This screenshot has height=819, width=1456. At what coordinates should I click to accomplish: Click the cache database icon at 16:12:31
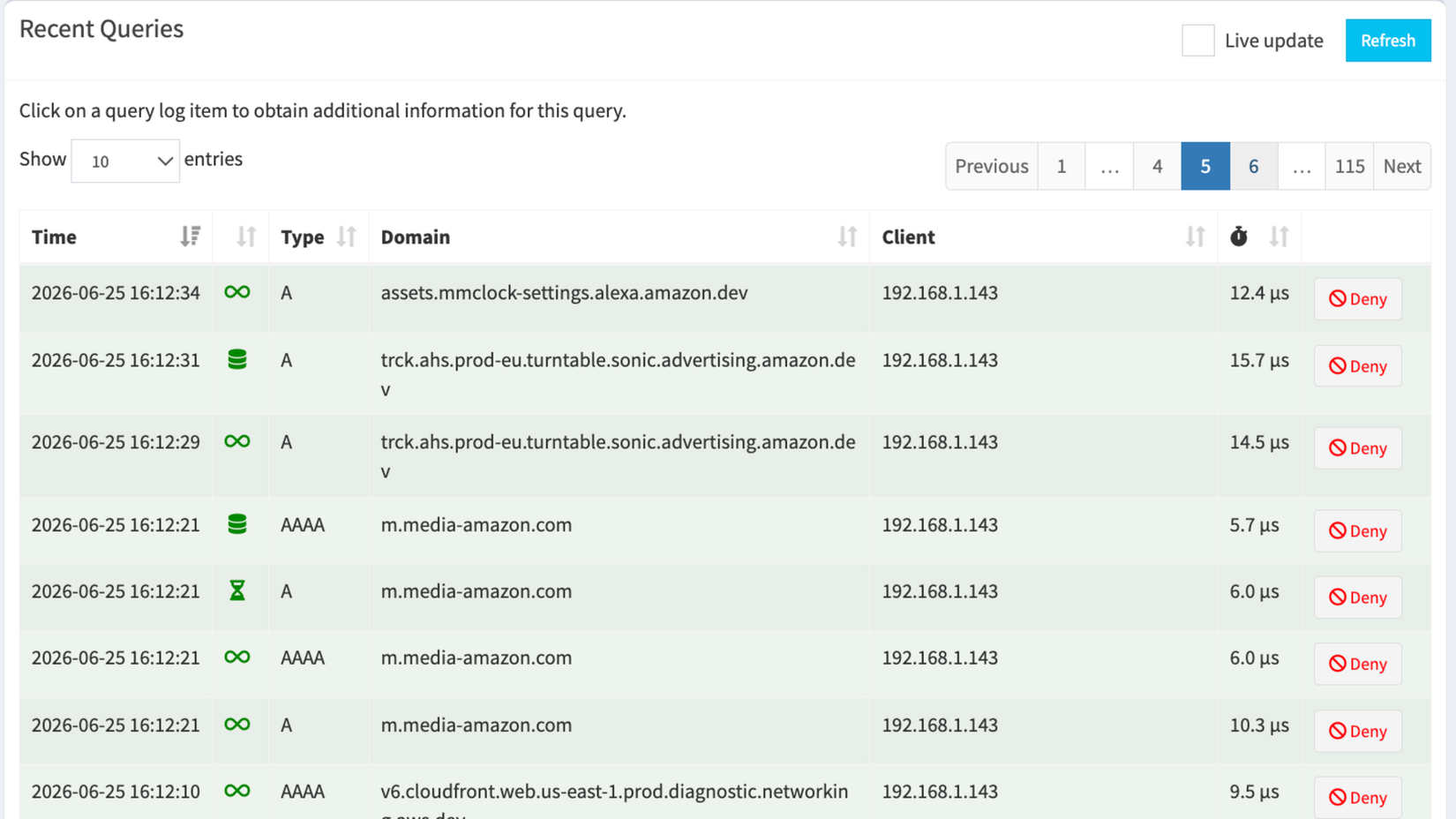pyautogui.click(x=236, y=359)
